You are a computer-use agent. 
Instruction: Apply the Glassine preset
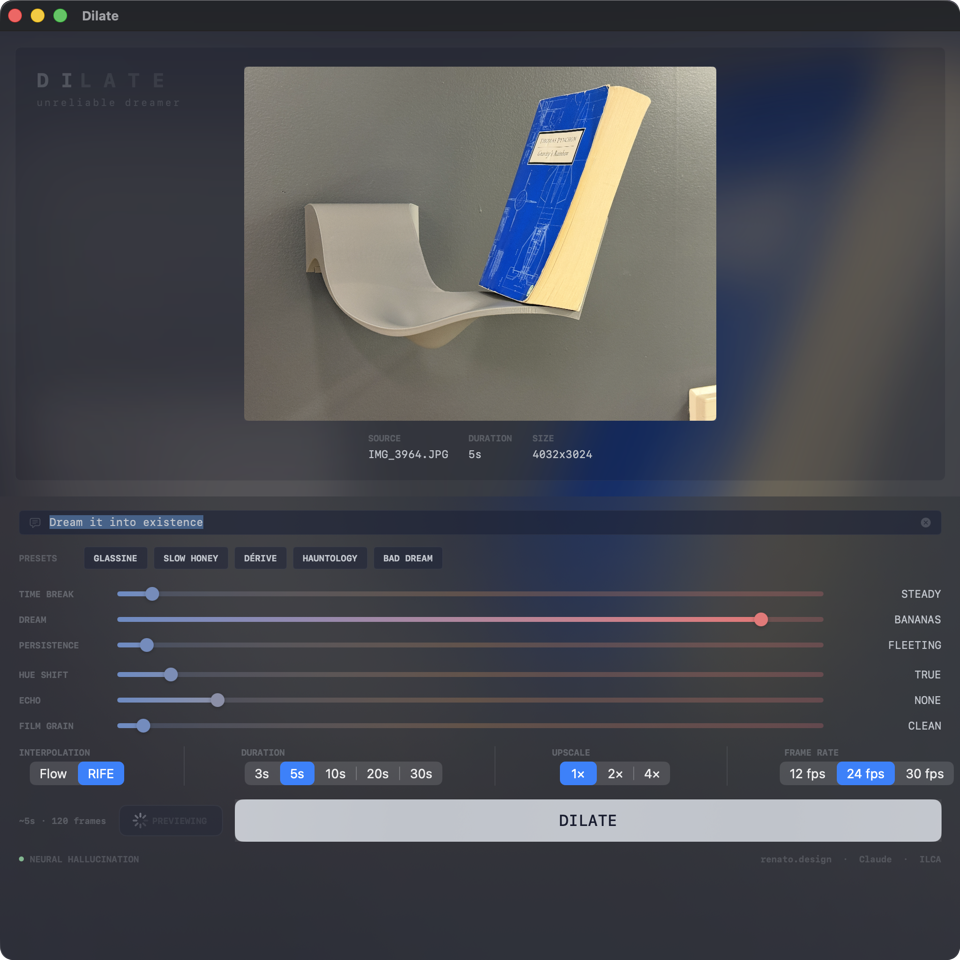(115, 558)
